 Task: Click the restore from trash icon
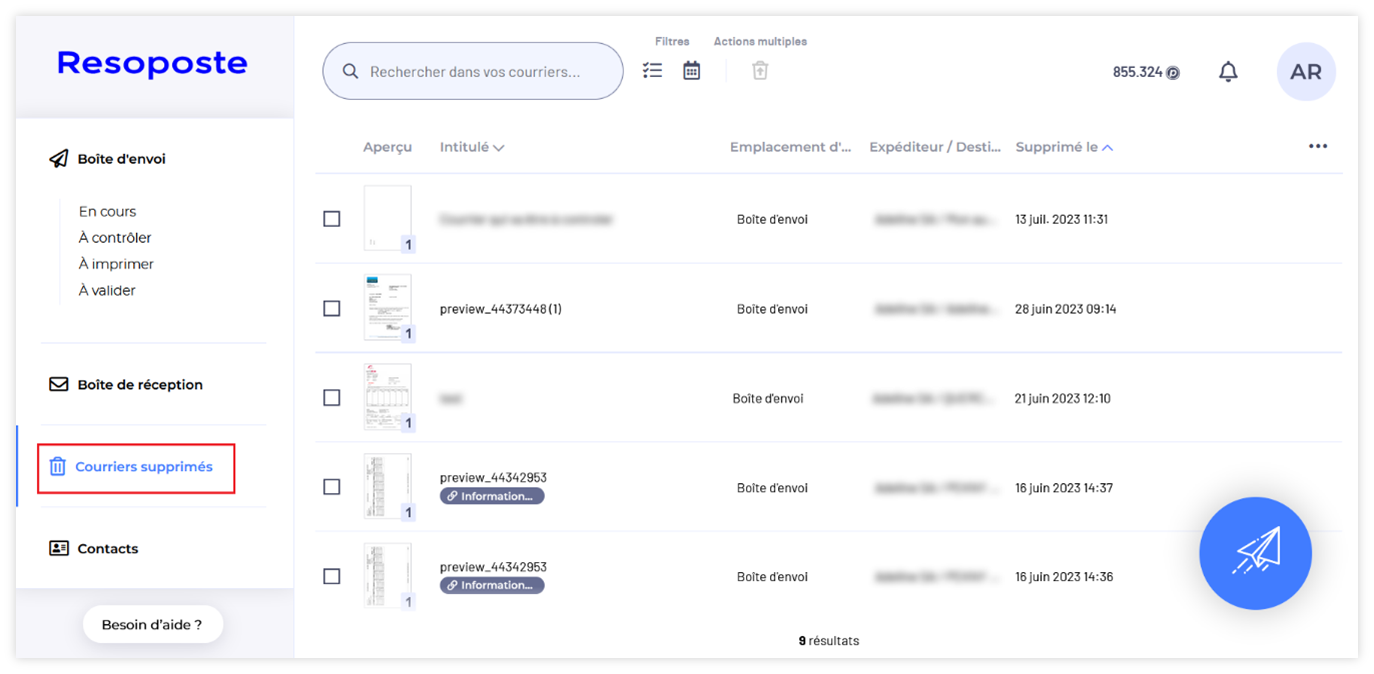click(x=760, y=71)
